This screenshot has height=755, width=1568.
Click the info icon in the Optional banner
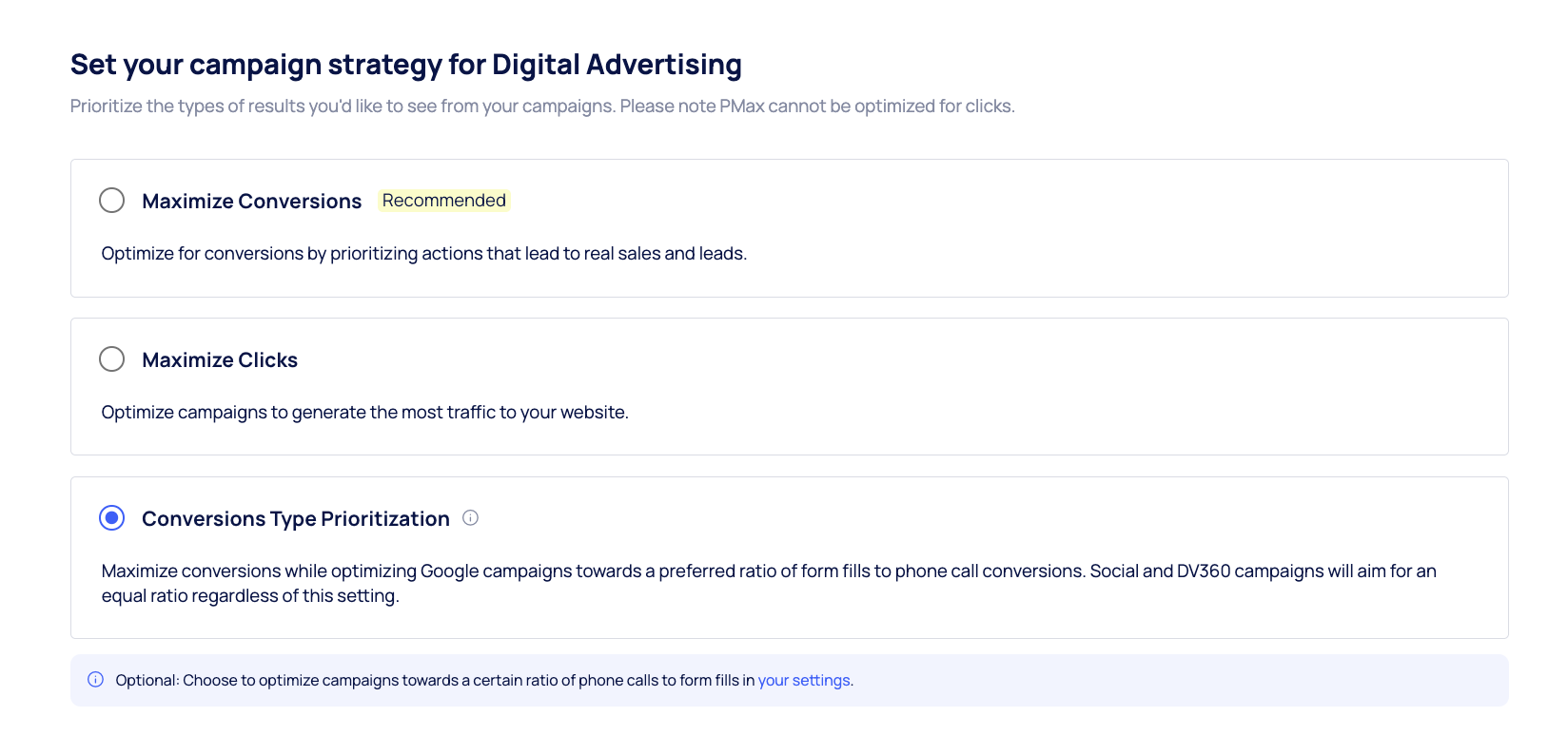96,680
